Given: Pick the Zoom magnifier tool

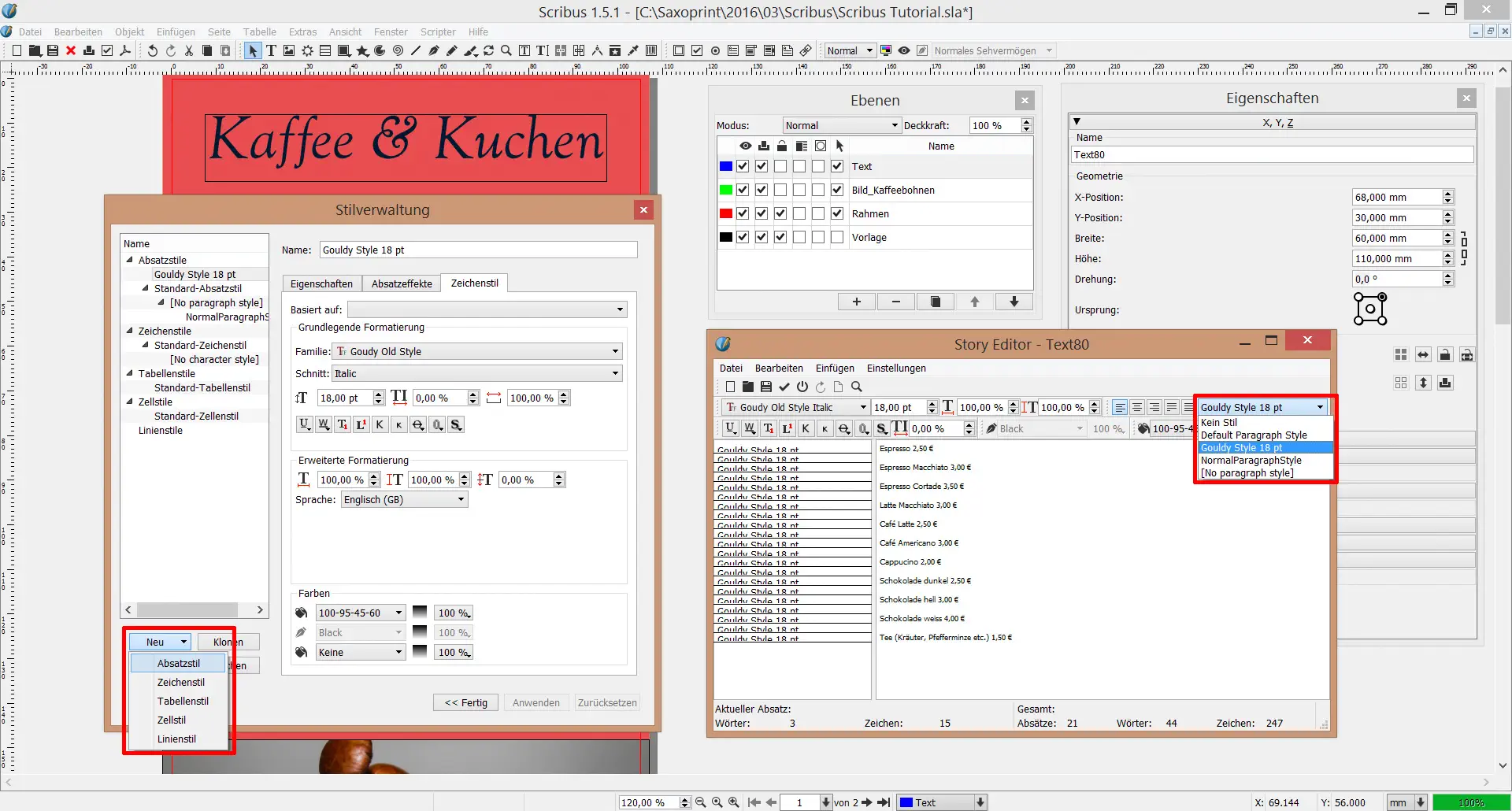Looking at the screenshot, I should [506, 50].
